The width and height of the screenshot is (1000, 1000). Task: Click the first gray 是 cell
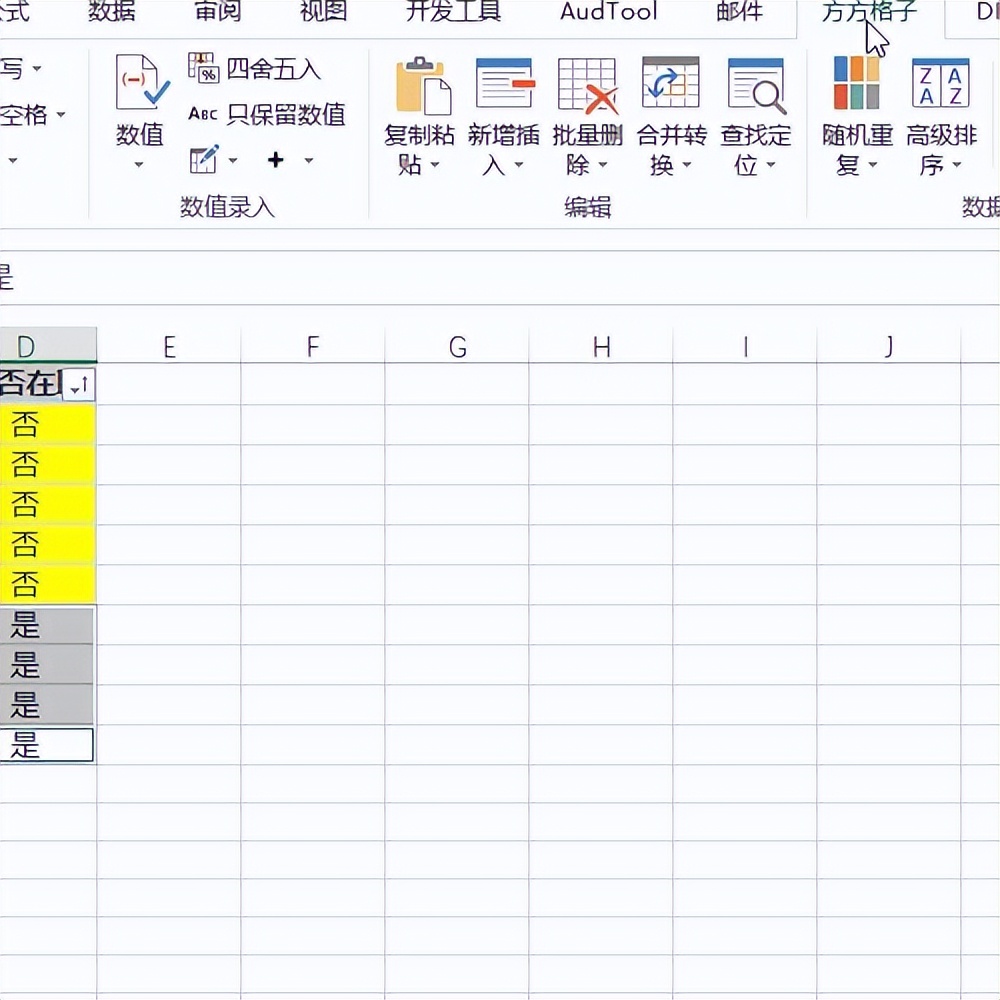[x=47, y=625]
